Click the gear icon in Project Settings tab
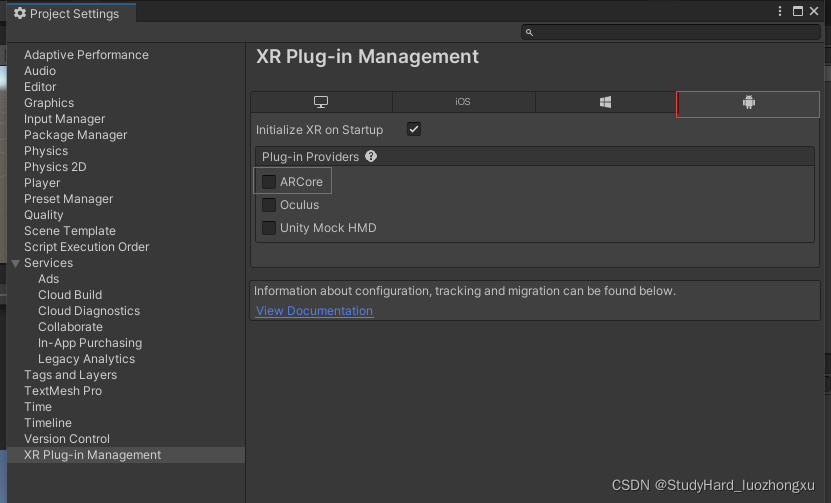Viewport: 831px width, 503px height. tap(20, 13)
